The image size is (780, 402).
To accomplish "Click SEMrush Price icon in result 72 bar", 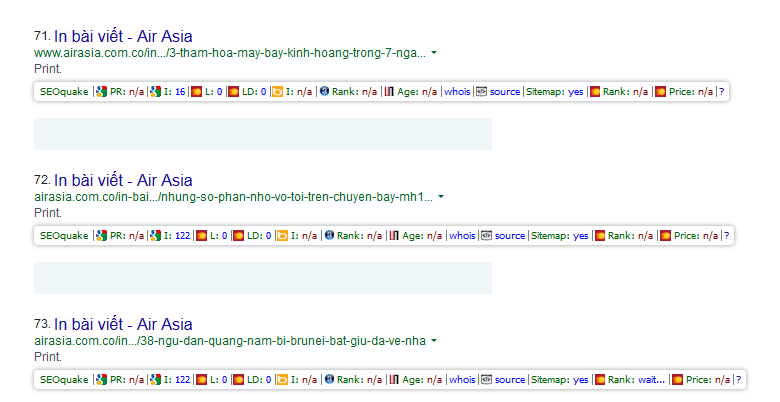I will pyautogui.click(x=666, y=236).
